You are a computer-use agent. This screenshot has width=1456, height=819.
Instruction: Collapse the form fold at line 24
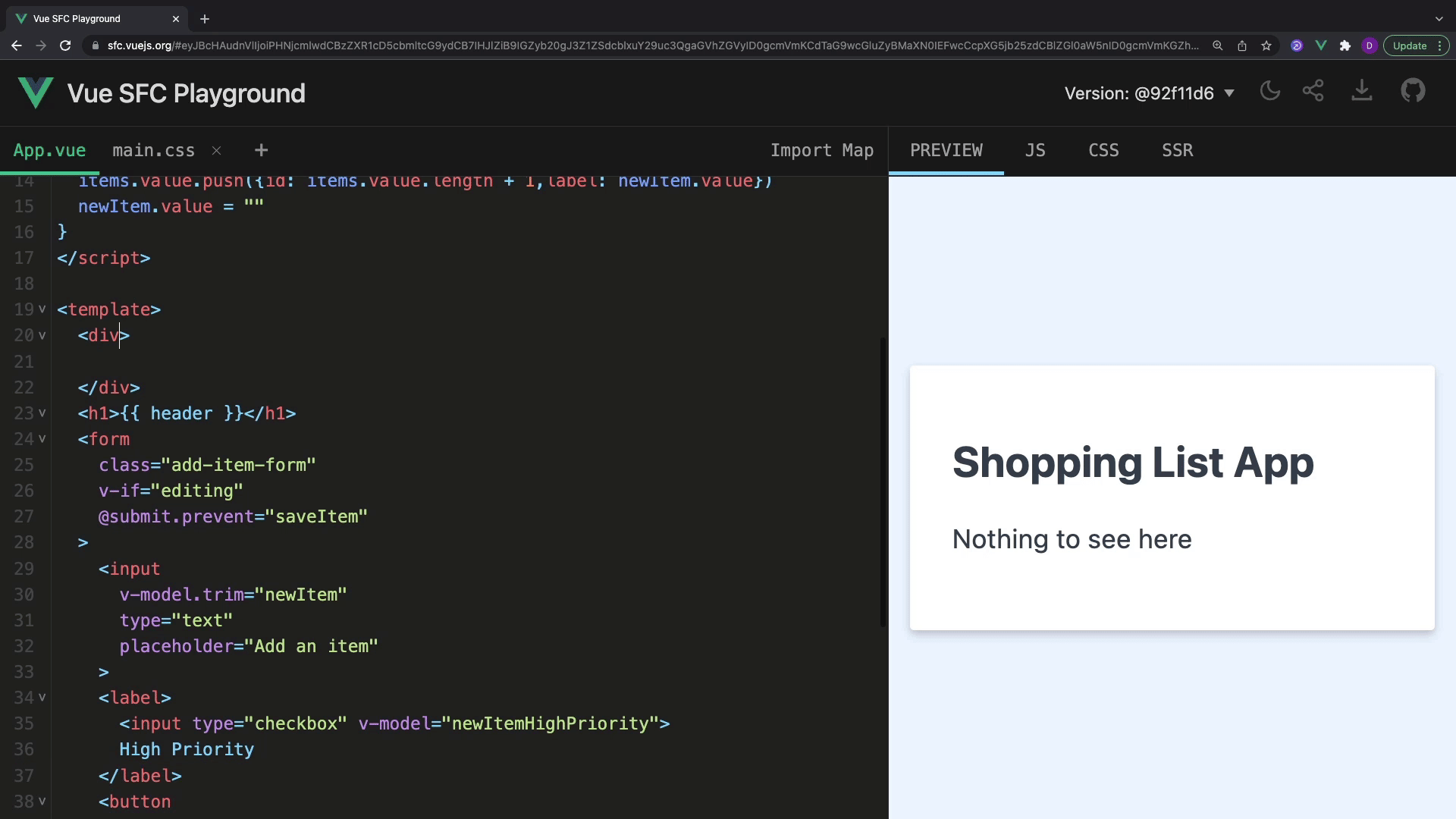click(42, 439)
